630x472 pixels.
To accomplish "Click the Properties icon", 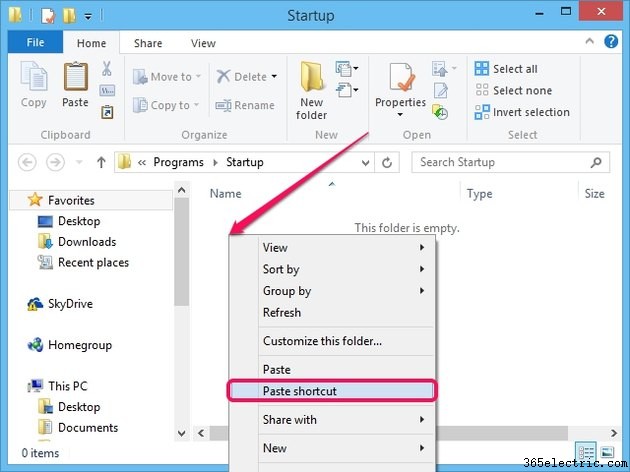I will point(401,77).
